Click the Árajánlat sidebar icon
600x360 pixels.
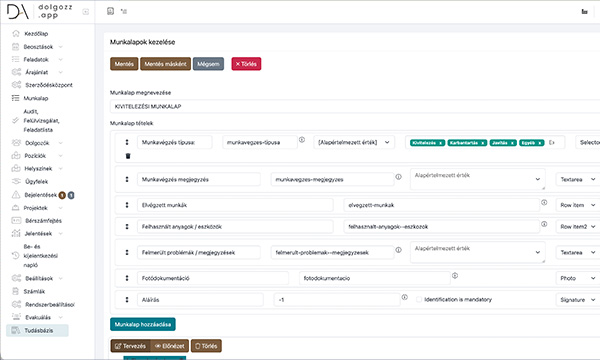(16, 72)
